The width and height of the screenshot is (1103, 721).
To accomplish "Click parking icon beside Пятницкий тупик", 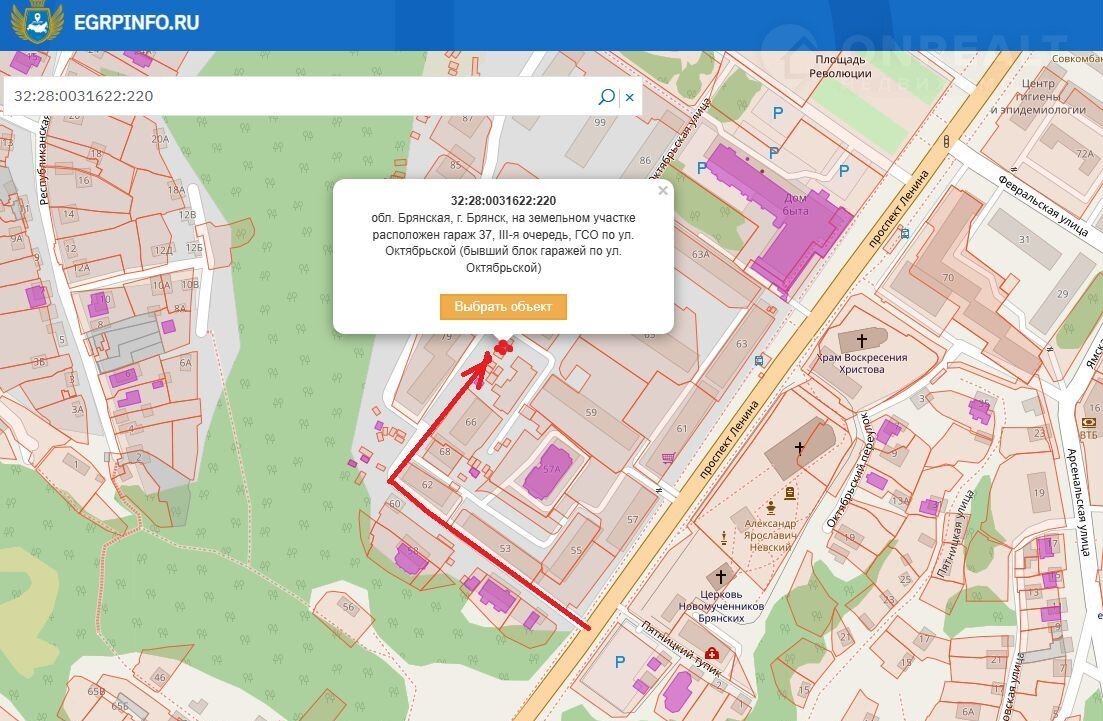I will (x=619, y=661).
